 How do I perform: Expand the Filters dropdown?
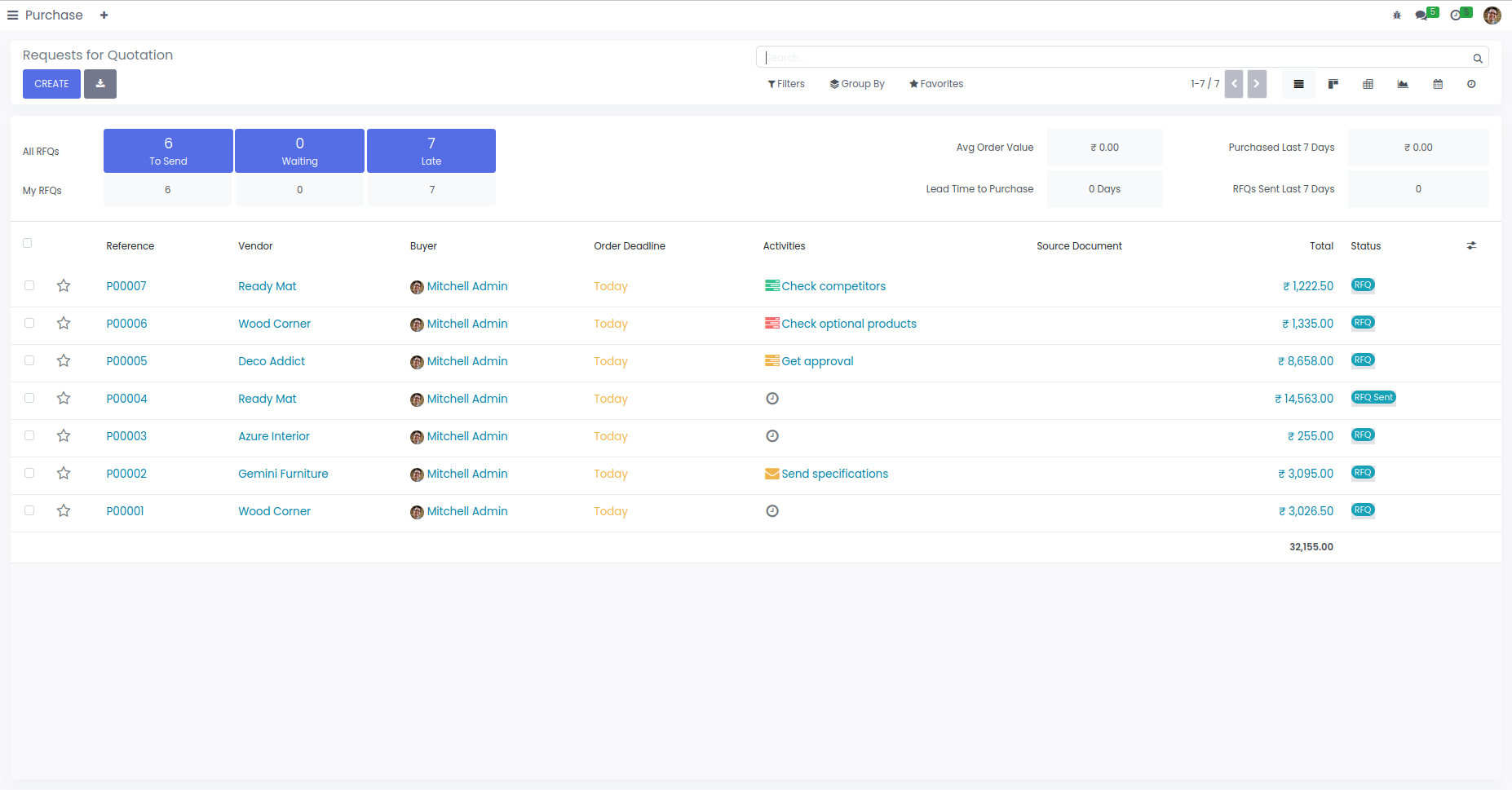pyautogui.click(x=786, y=84)
